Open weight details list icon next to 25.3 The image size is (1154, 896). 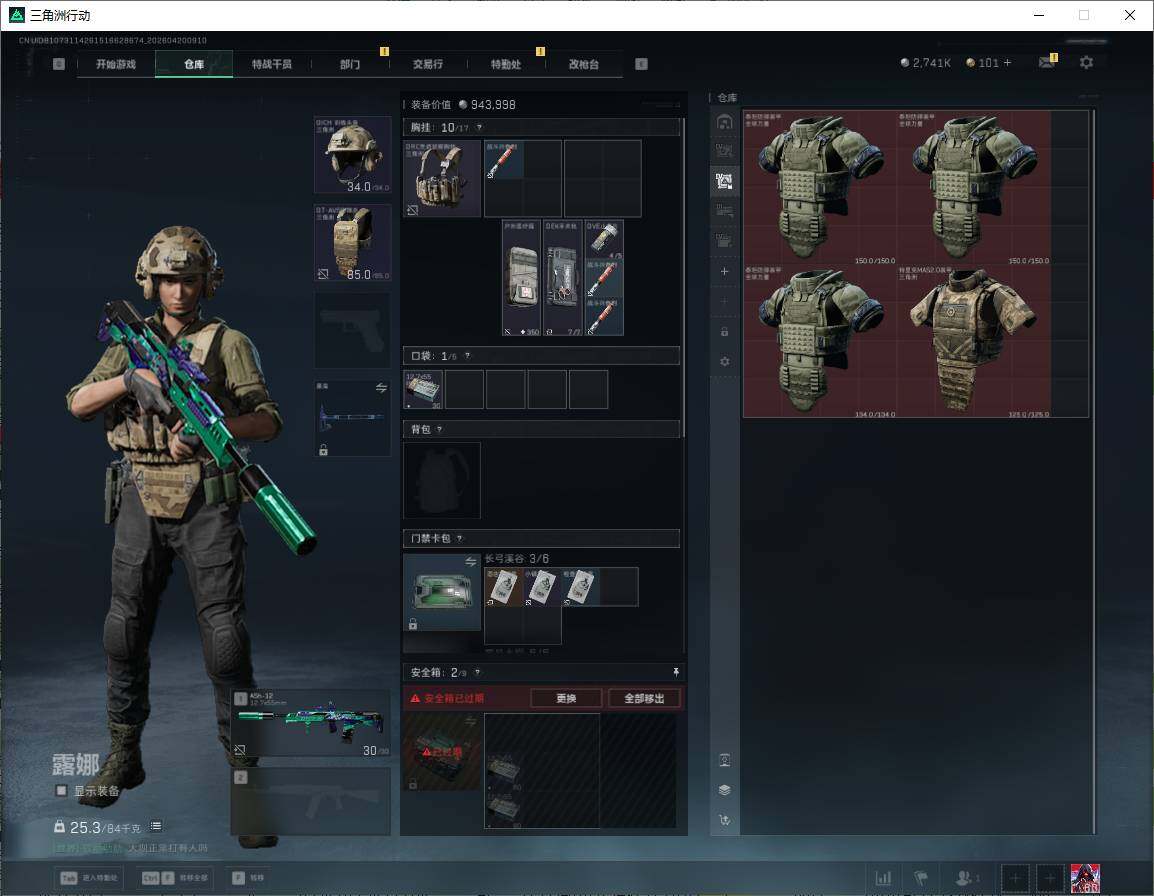point(155,826)
